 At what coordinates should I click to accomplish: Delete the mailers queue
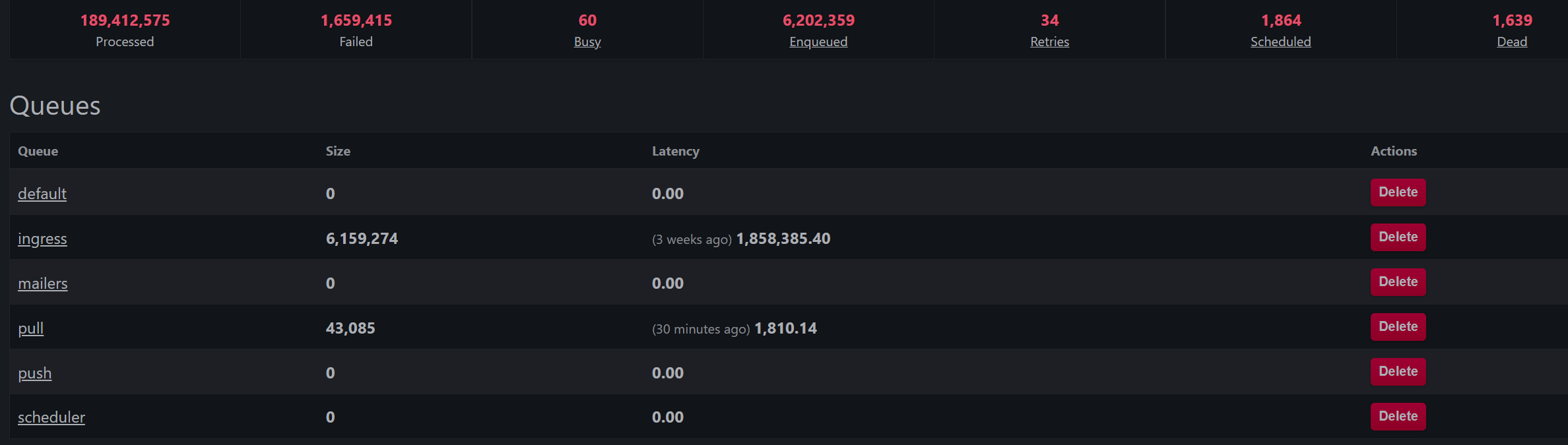coord(1398,282)
